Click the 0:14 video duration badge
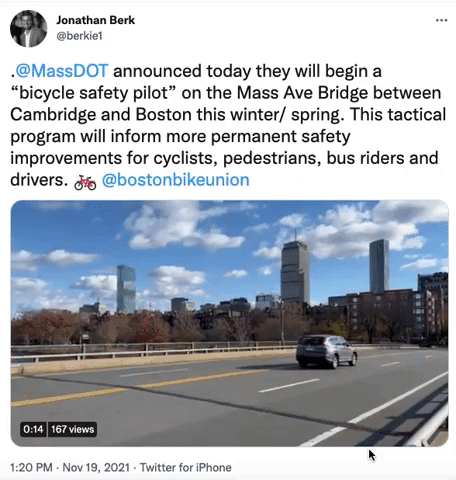Viewport: 456px width, 480px height. tap(33, 429)
